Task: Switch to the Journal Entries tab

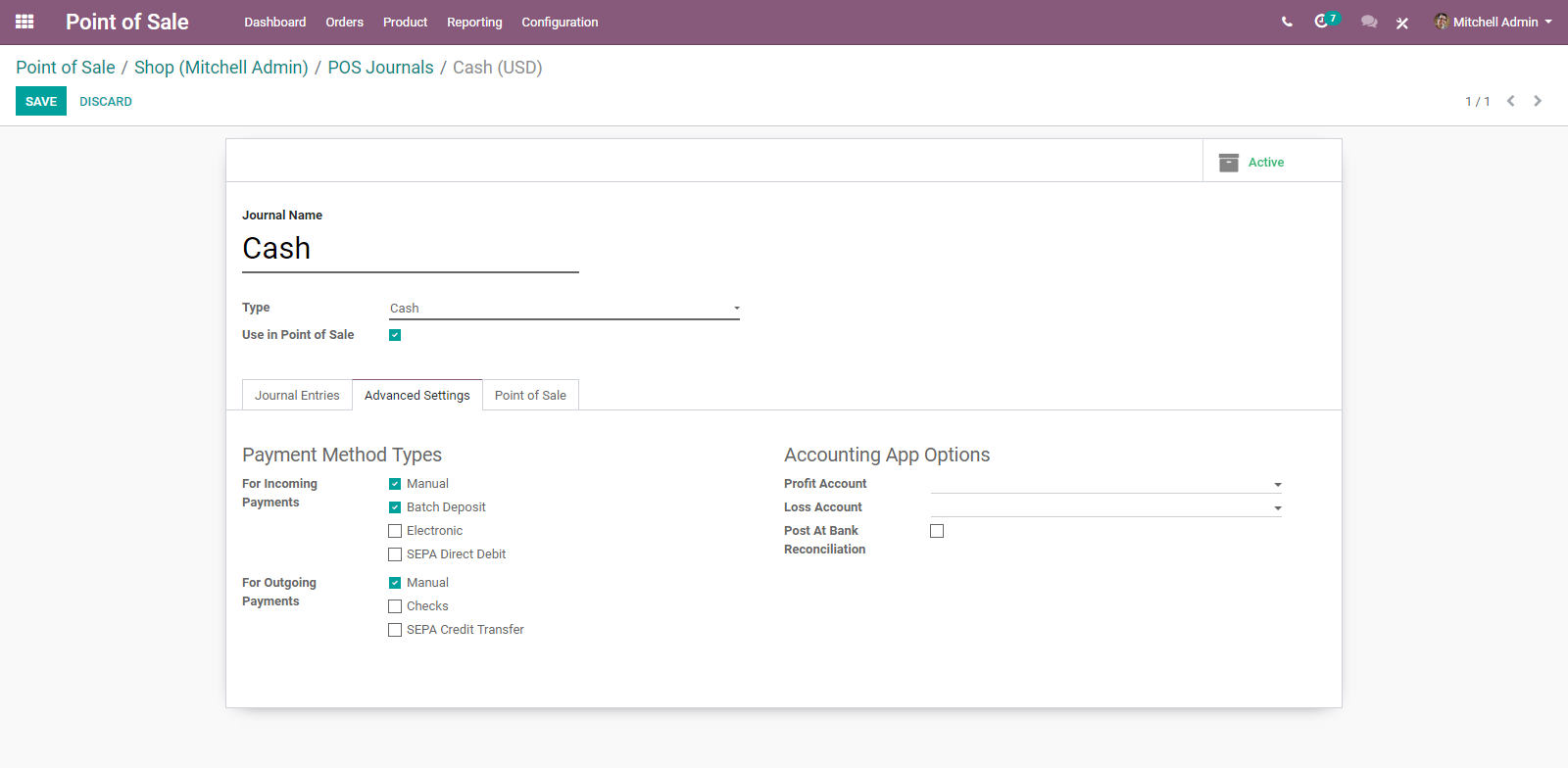Action: pyautogui.click(x=297, y=395)
